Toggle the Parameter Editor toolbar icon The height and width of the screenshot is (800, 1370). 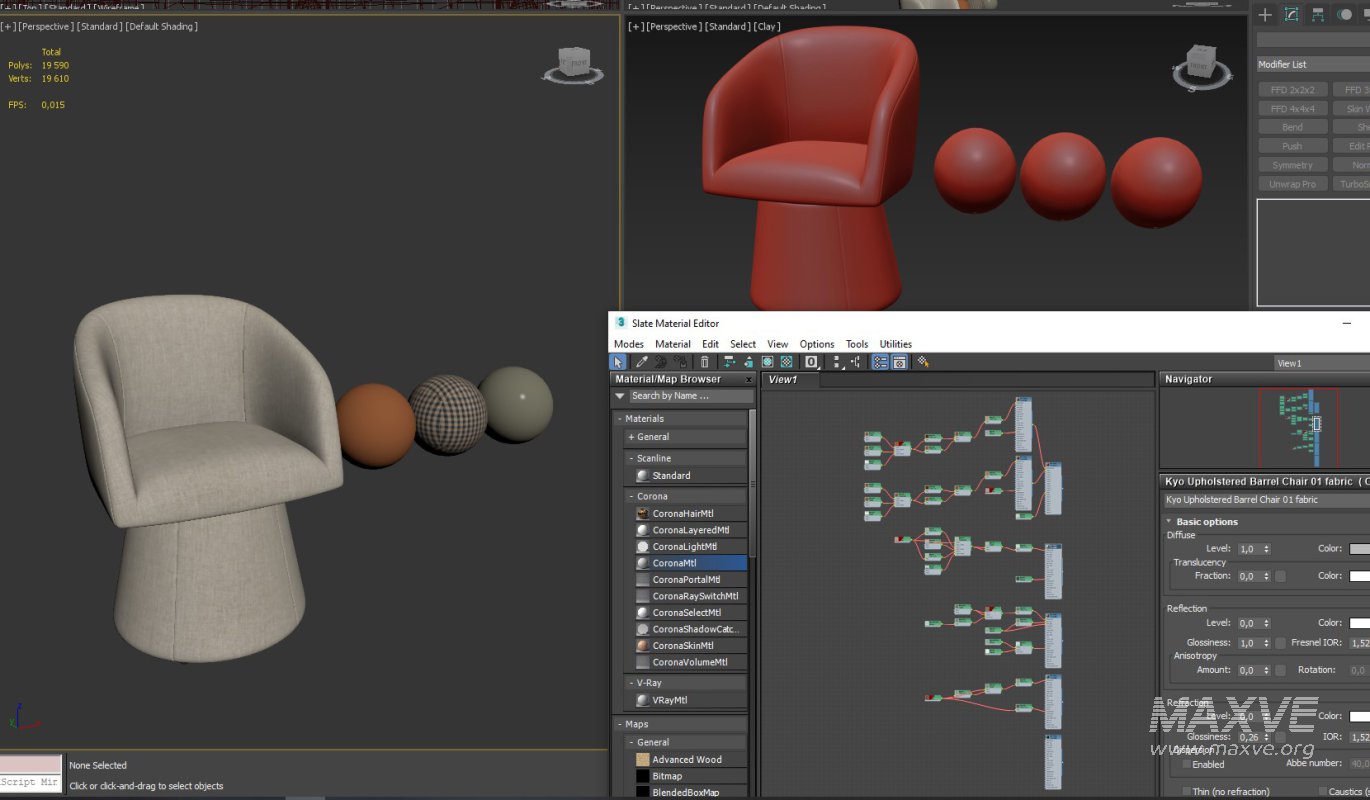pos(899,362)
